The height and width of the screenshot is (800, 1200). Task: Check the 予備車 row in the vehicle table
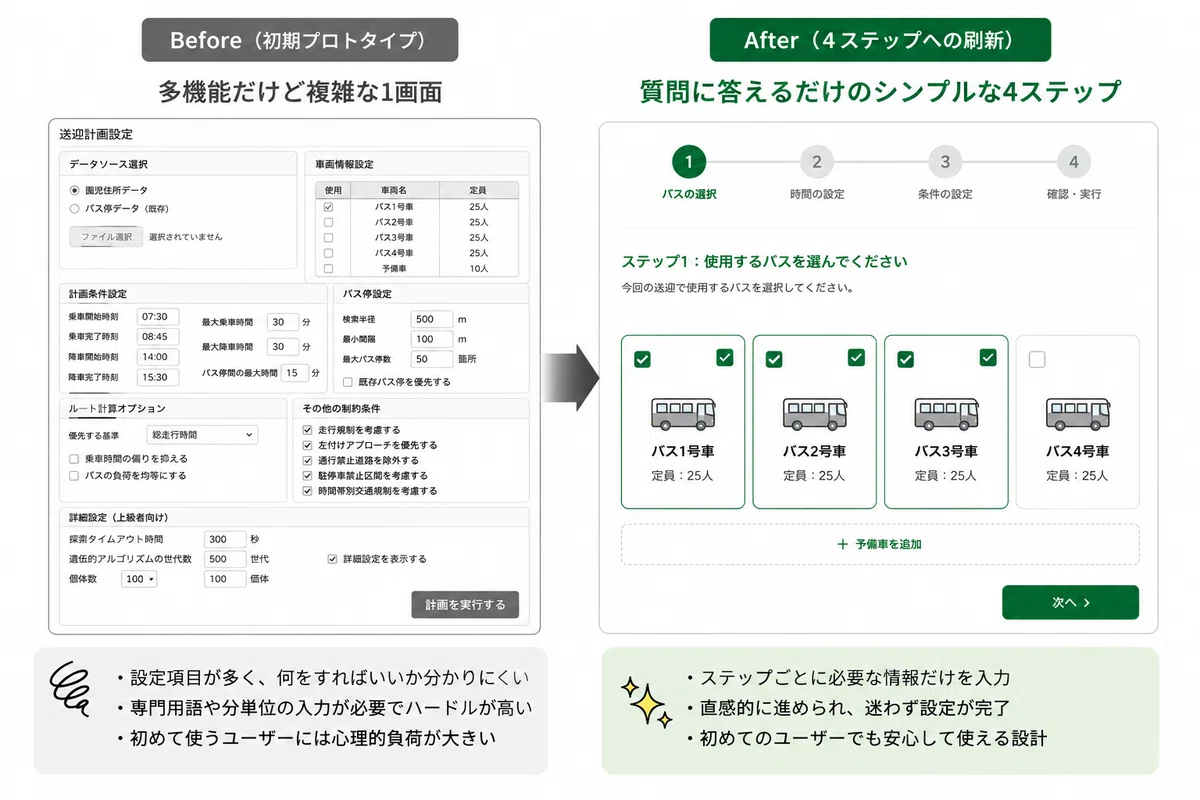[x=329, y=269]
